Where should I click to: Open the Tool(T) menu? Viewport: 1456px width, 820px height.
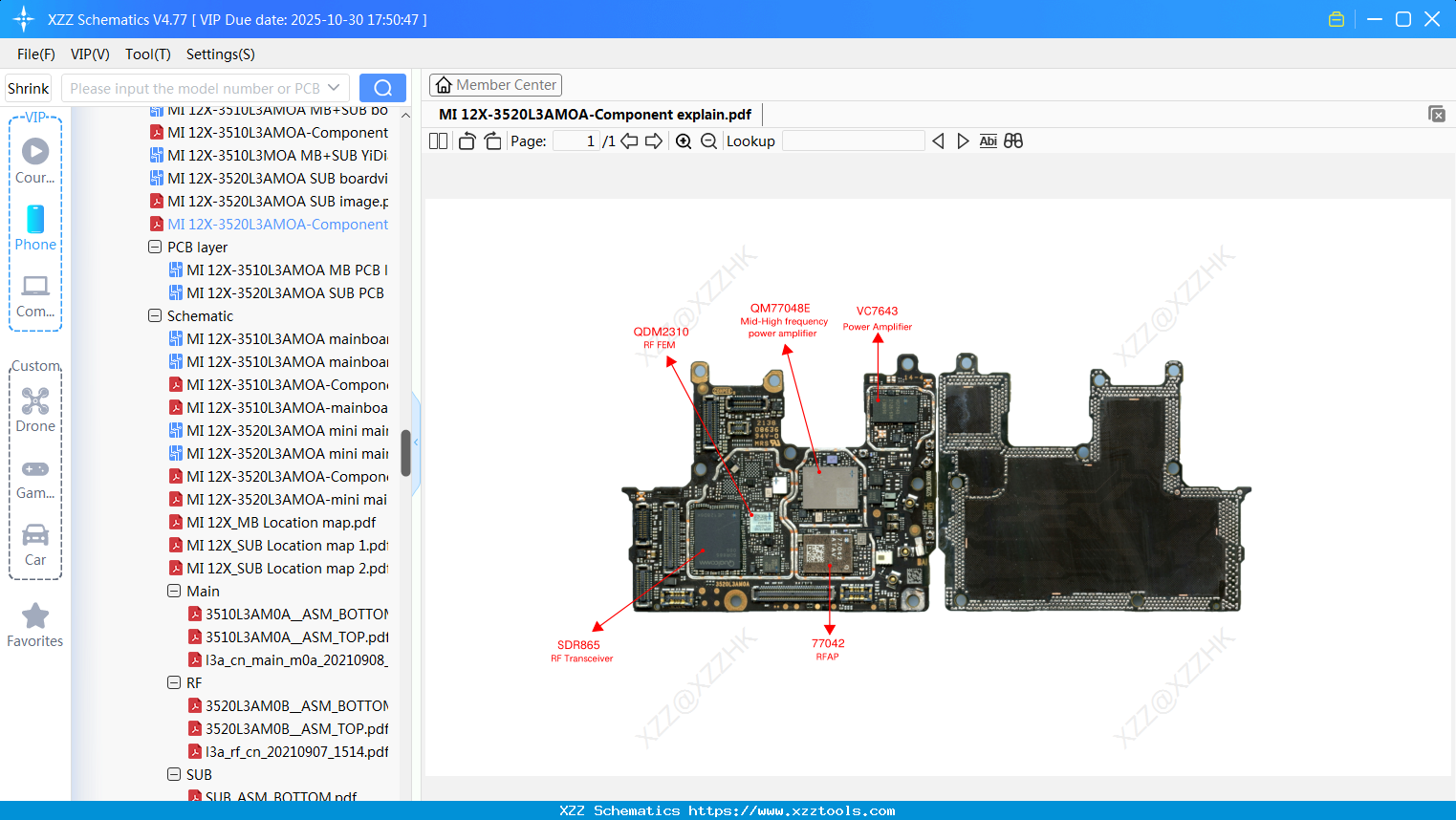(x=147, y=54)
